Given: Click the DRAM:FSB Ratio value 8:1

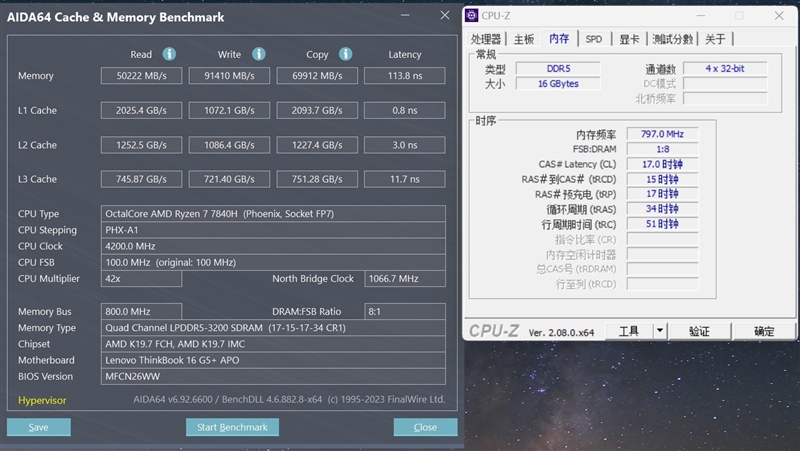Looking at the screenshot, I should (405, 311).
